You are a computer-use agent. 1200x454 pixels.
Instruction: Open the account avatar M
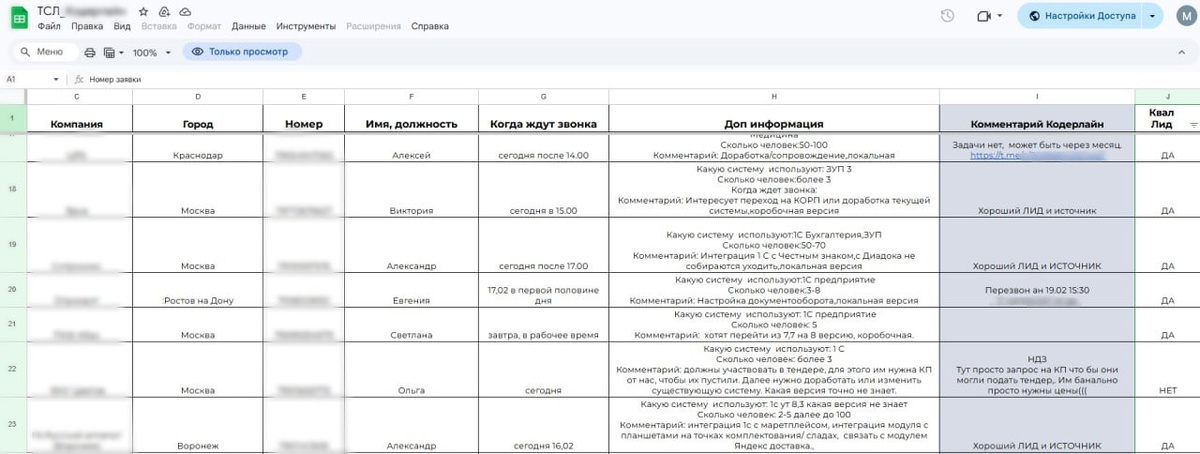[x=1185, y=17]
